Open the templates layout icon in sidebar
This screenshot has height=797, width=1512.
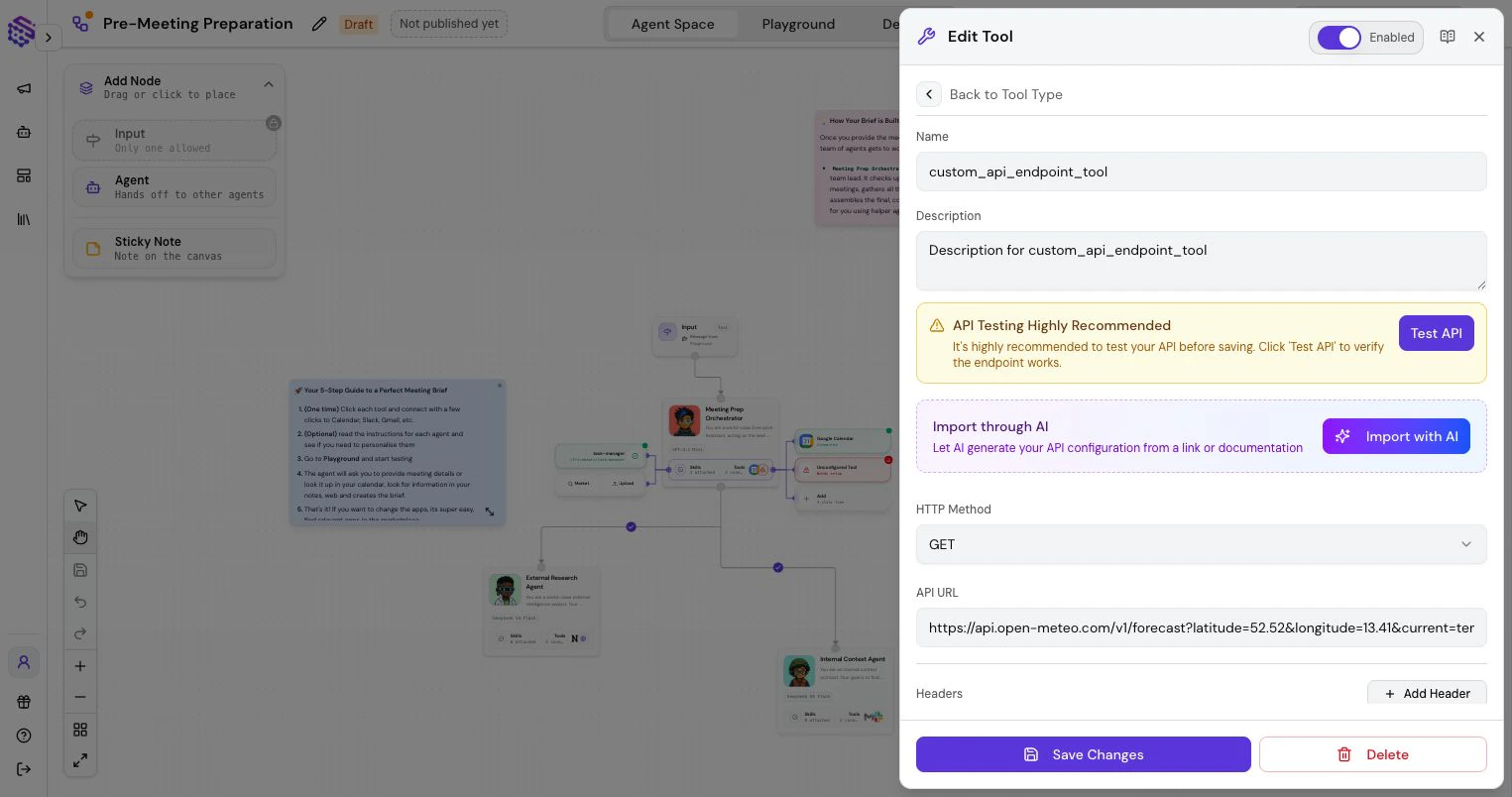[24, 175]
